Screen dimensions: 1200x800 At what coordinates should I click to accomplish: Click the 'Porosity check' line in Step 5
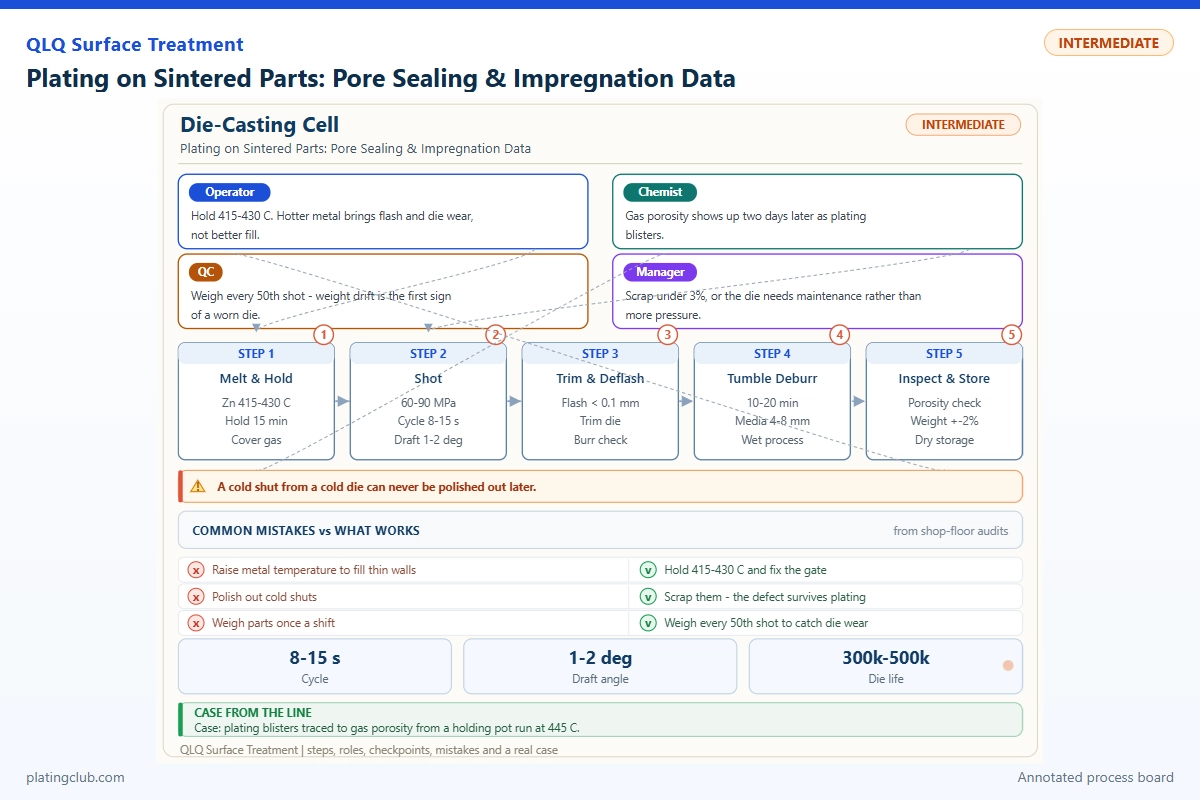pyautogui.click(x=945, y=403)
